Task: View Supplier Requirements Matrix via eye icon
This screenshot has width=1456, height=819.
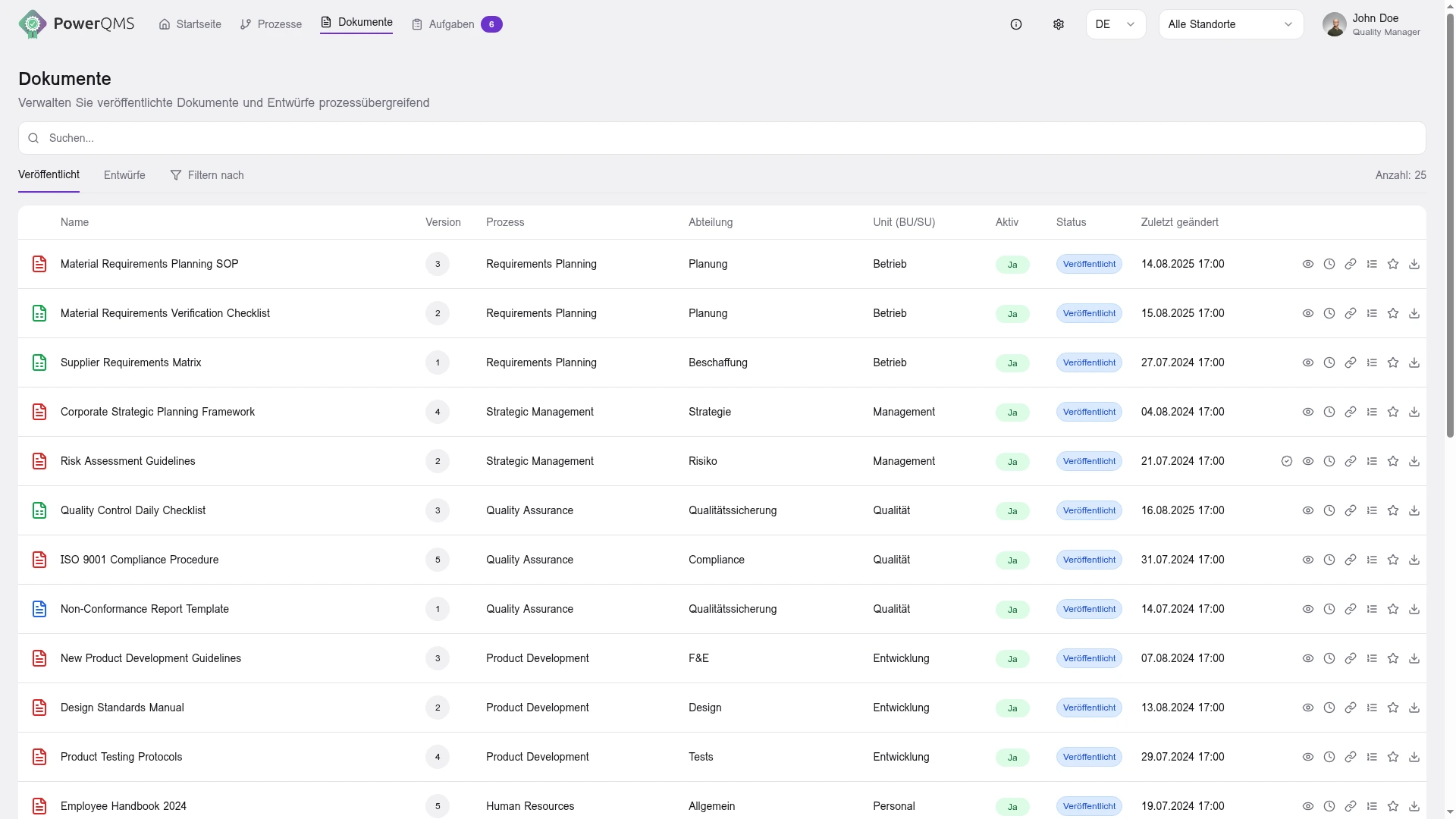Action: 1308,362
